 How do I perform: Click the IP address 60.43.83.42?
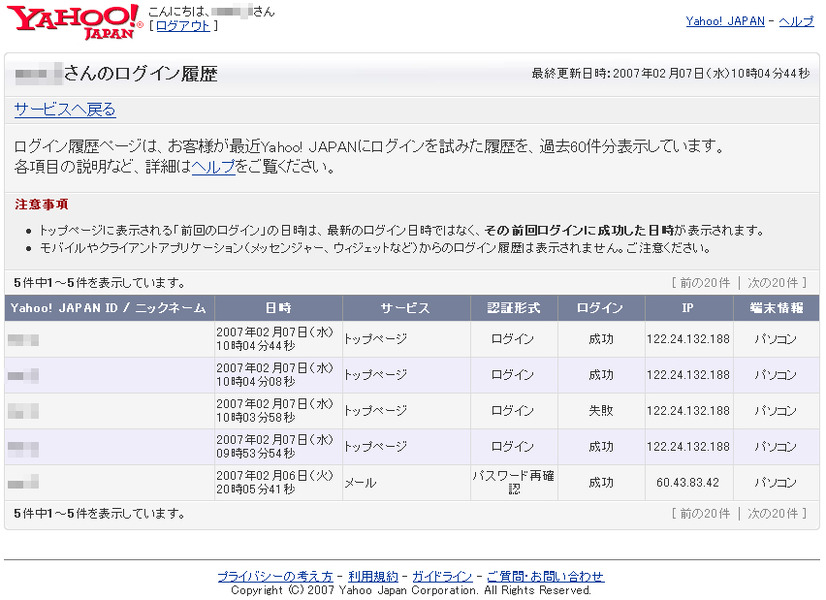pos(688,483)
